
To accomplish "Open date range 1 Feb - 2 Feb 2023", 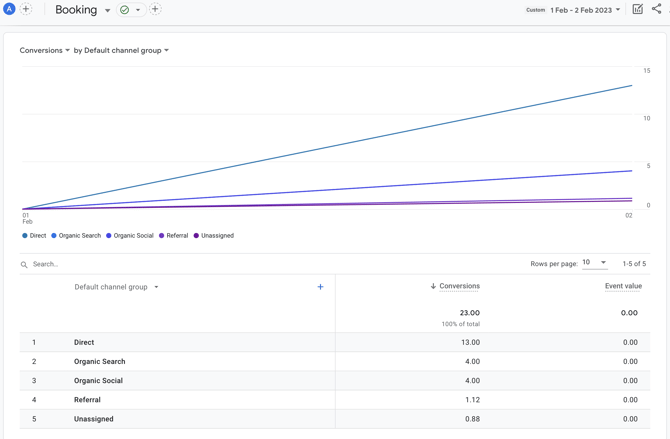I will [x=585, y=10].
